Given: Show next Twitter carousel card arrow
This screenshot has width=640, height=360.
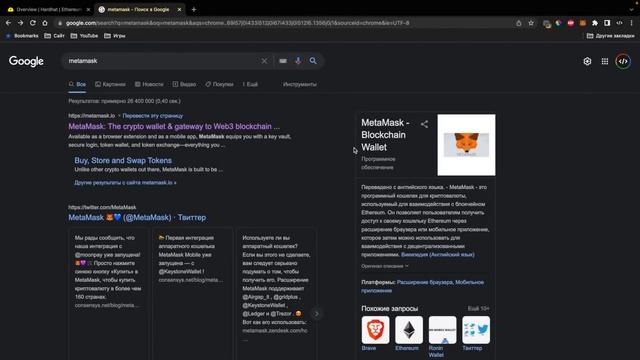Looking at the screenshot, I should point(316,313).
